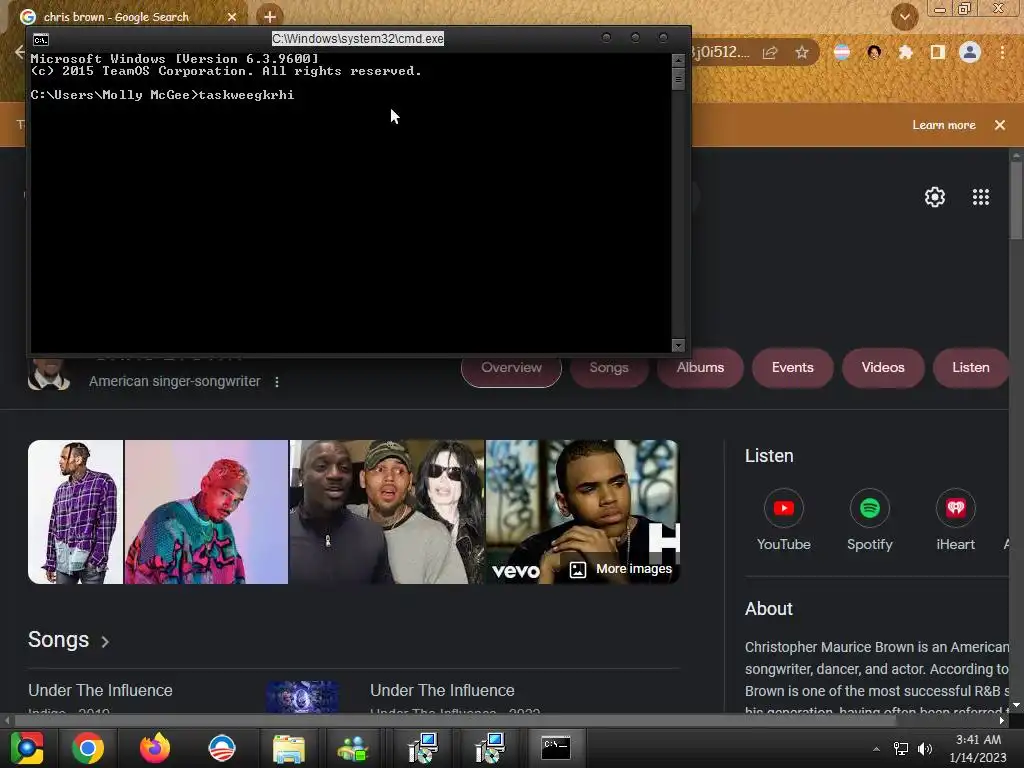Click the avatar face extension icon
The image size is (1024, 768).
tap(874, 52)
